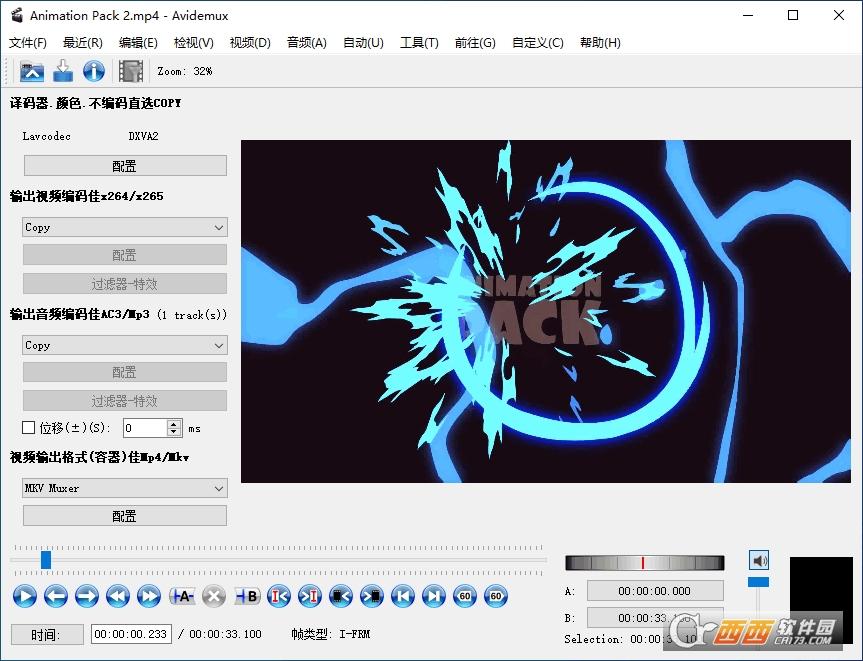Viewport: 863px width, 661px height.
Task: Go to the next cut point icon
Action: [310, 596]
